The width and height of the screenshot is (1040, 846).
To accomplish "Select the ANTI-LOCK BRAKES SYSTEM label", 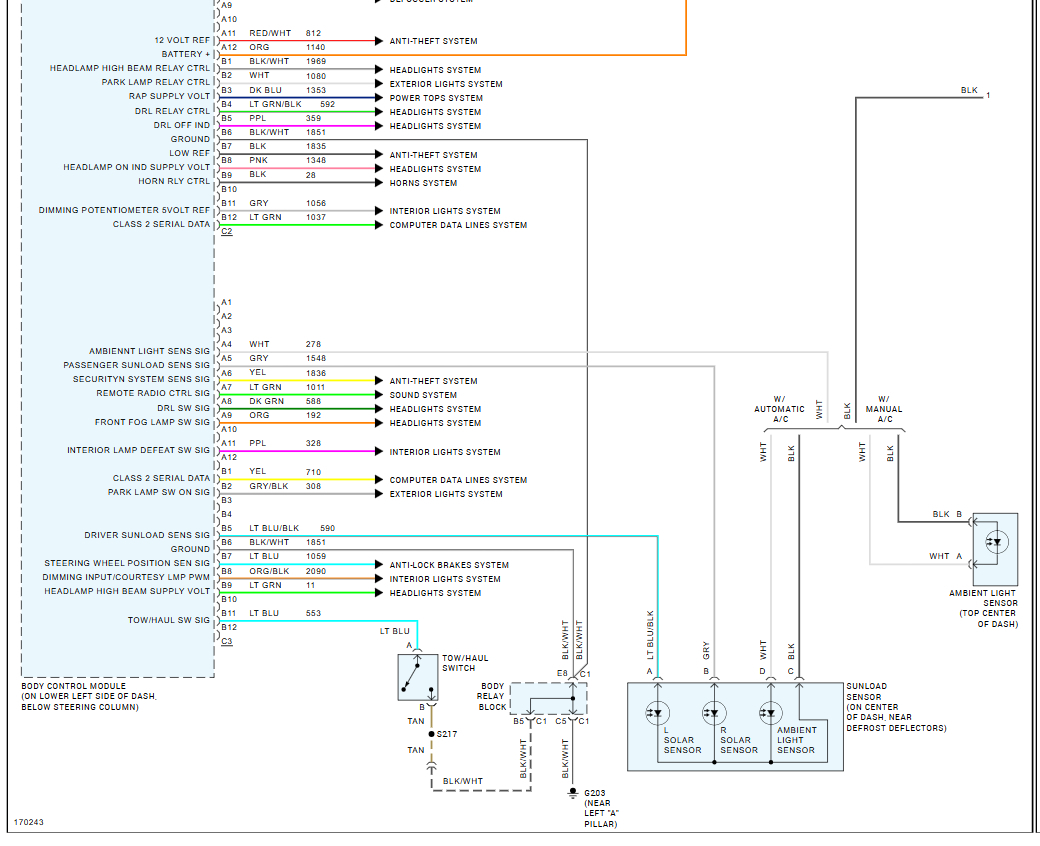I will [449, 565].
